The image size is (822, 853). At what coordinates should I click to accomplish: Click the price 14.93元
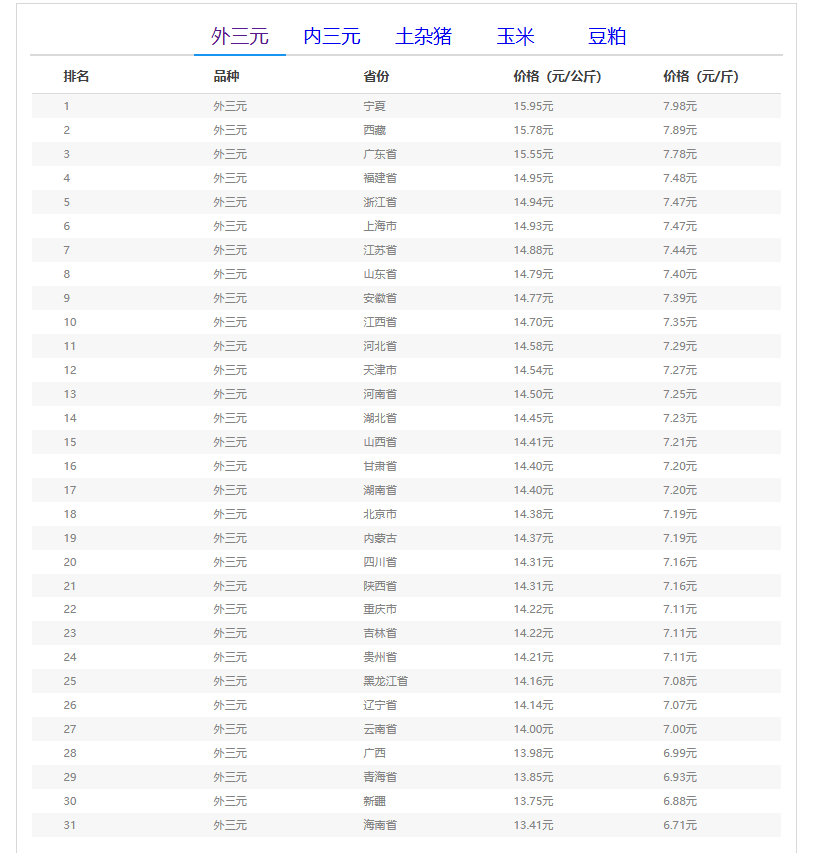[x=534, y=226]
